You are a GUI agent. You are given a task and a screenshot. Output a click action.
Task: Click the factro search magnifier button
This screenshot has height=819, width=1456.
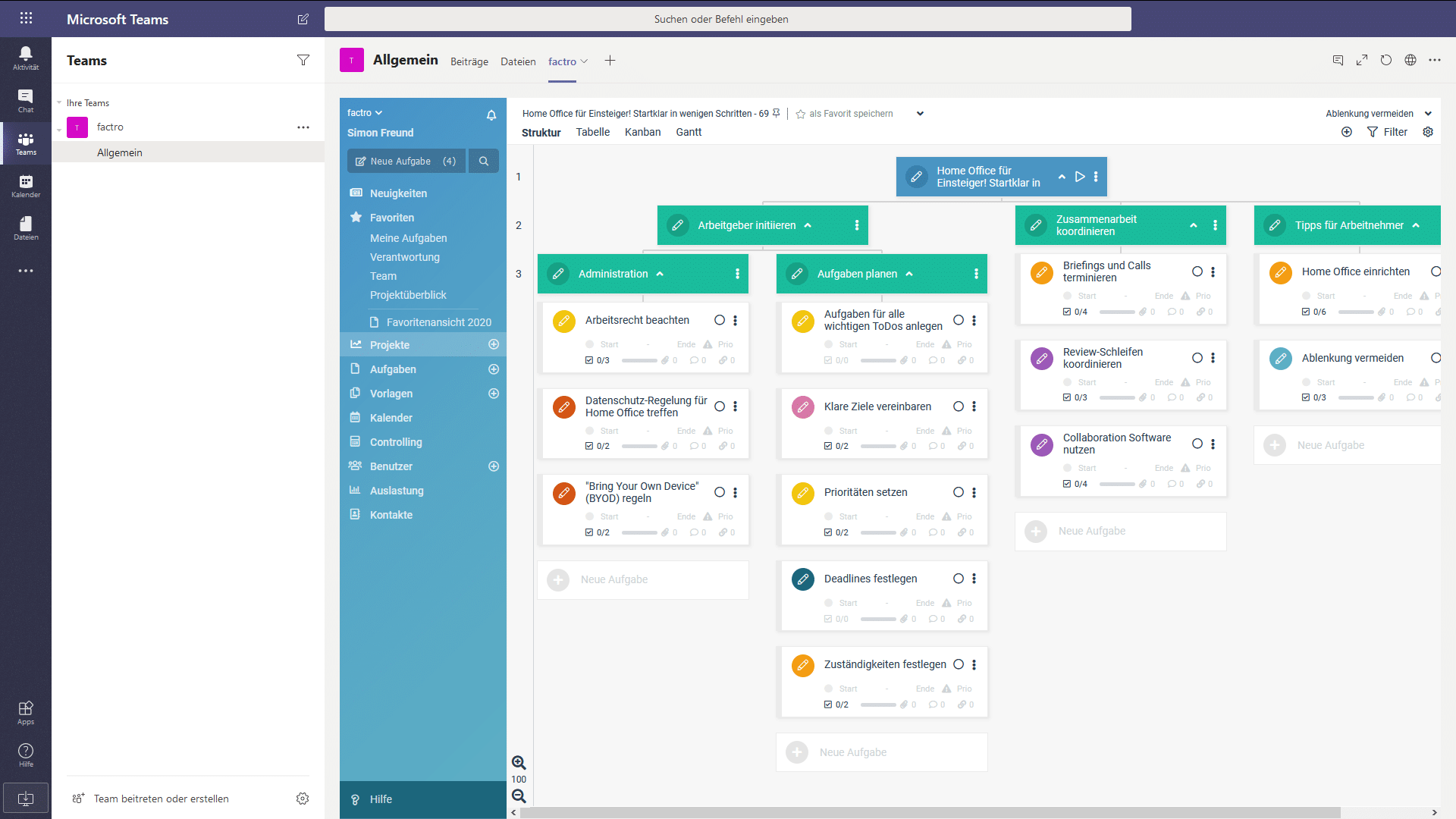click(484, 161)
